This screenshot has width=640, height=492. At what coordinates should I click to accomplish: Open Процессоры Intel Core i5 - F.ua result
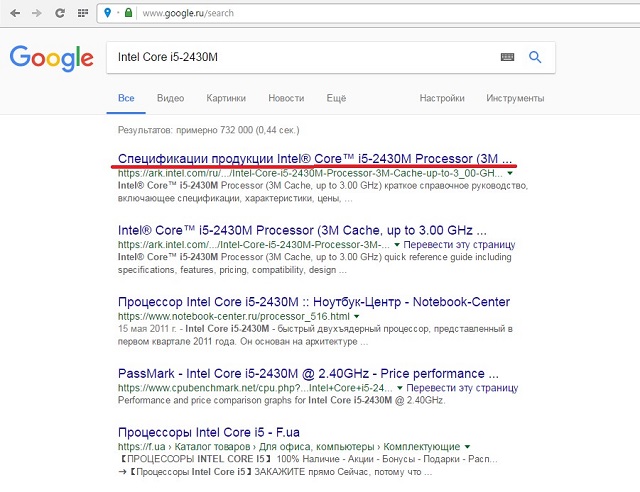click(x=209, y=432)
